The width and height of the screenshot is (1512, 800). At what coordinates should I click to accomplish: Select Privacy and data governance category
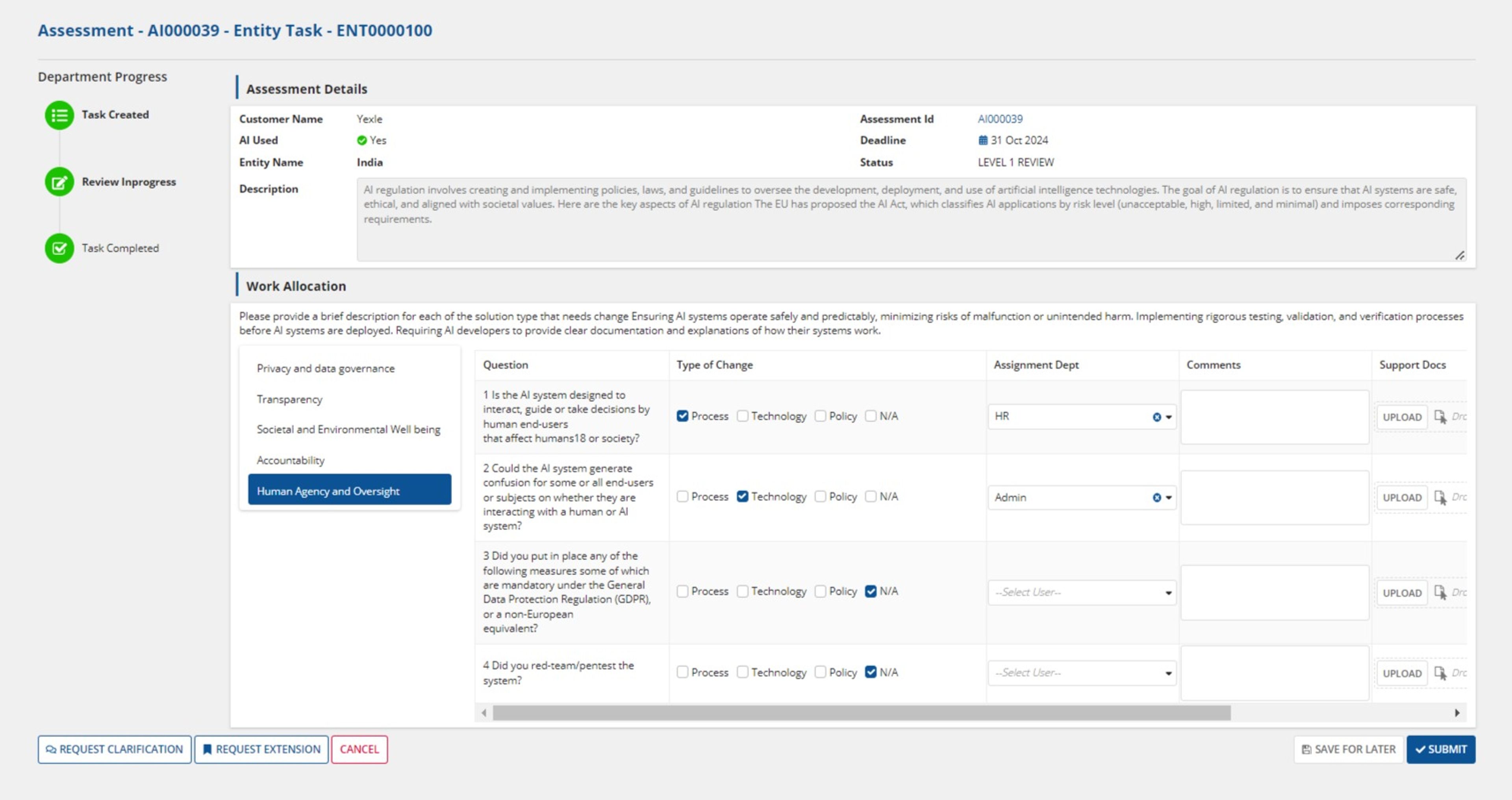(x=349, y=368)
